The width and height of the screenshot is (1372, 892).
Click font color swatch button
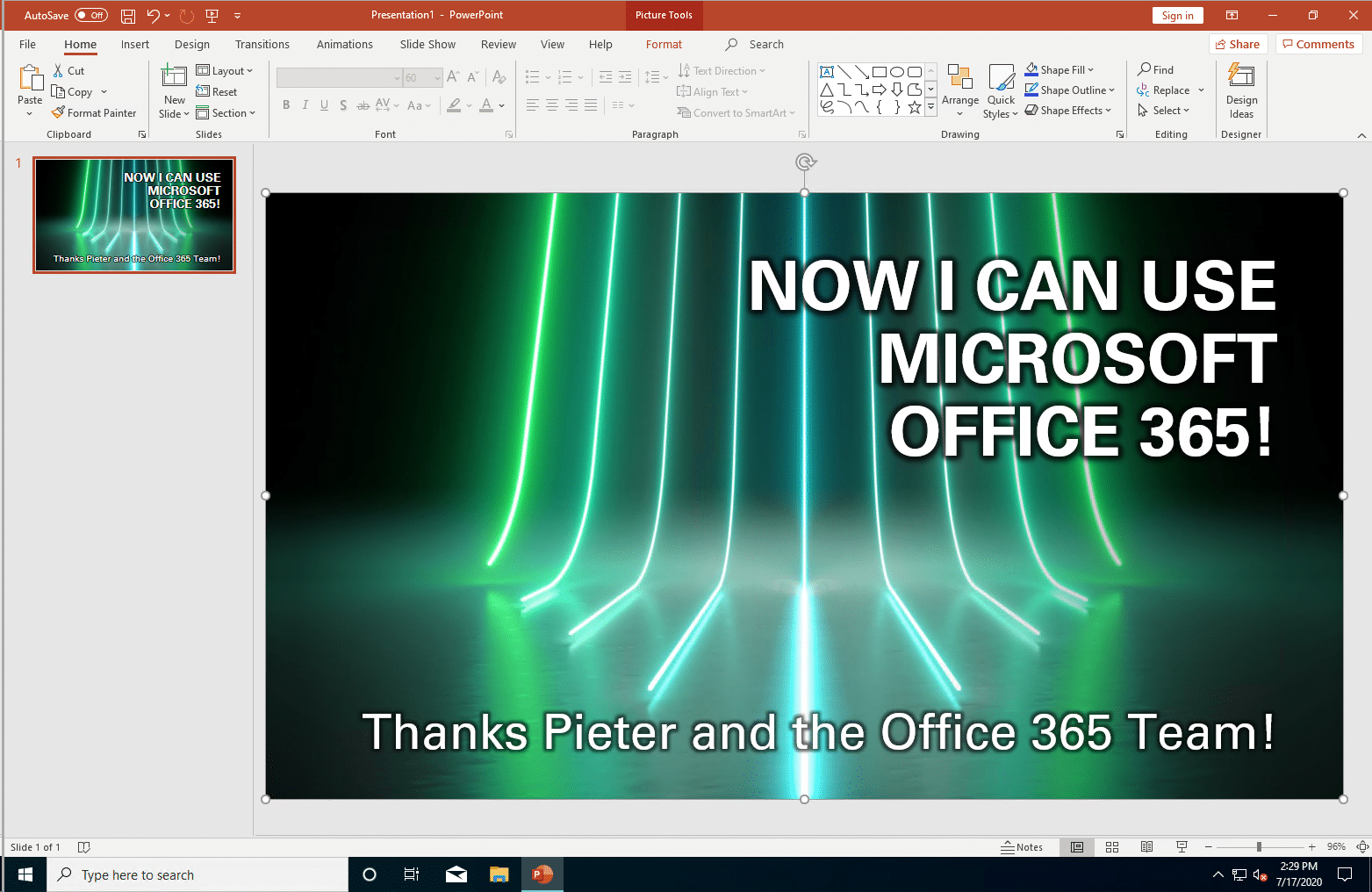click(x=486, y=105)
